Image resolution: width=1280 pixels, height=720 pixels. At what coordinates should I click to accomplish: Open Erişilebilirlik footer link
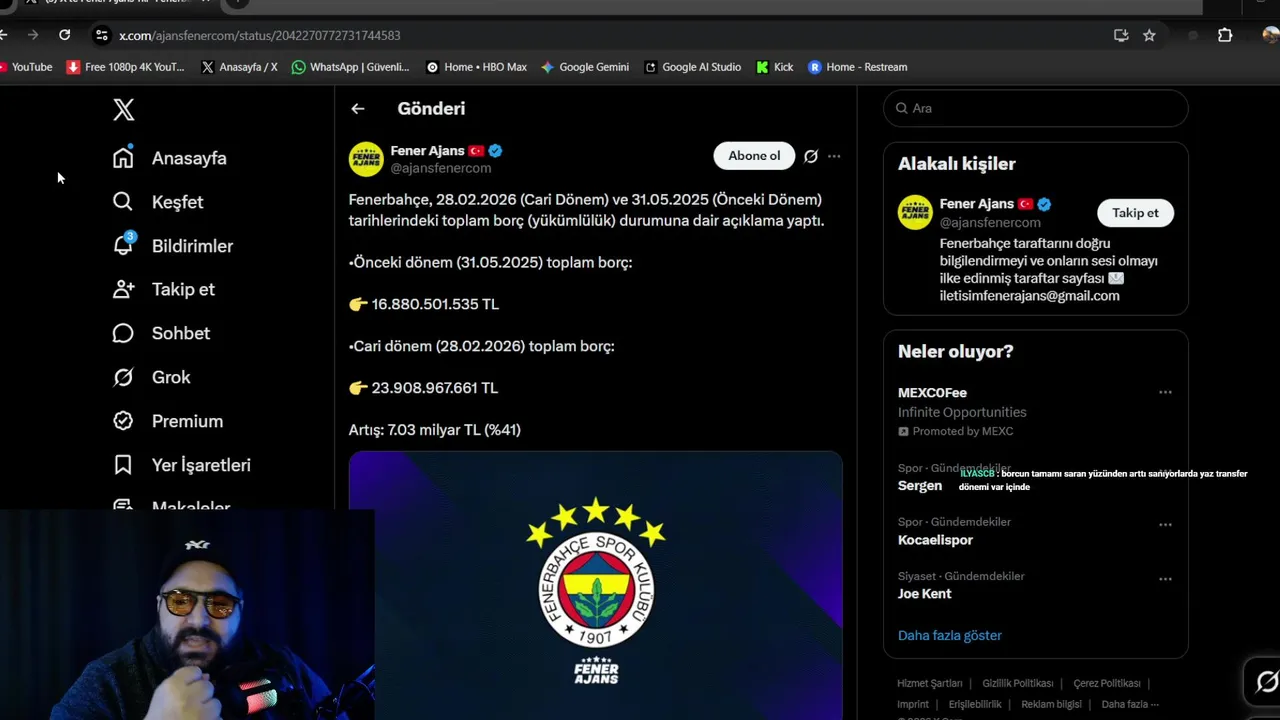(975, 705)
